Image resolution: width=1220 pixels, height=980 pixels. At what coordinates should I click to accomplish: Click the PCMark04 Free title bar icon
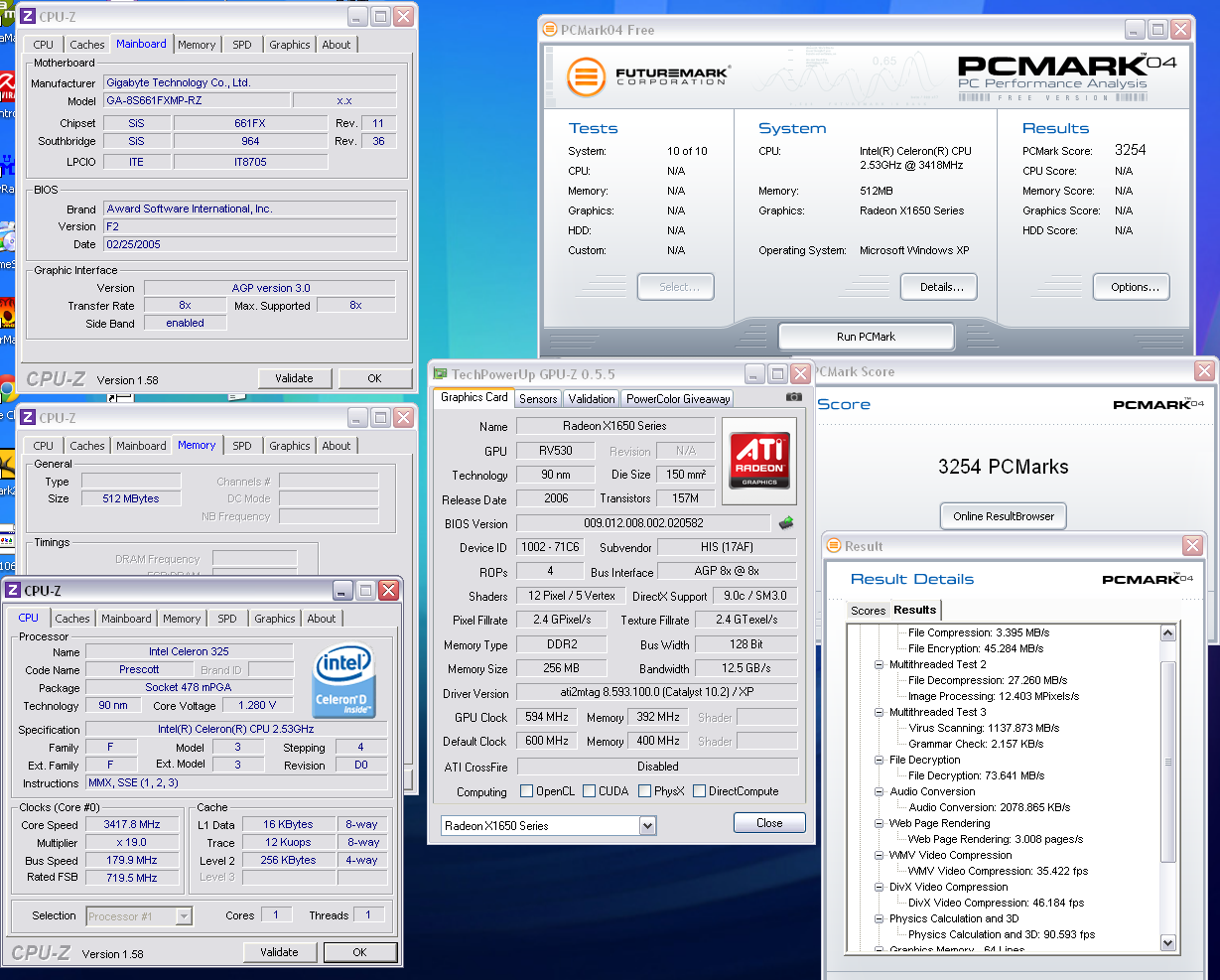click(550, 30)
